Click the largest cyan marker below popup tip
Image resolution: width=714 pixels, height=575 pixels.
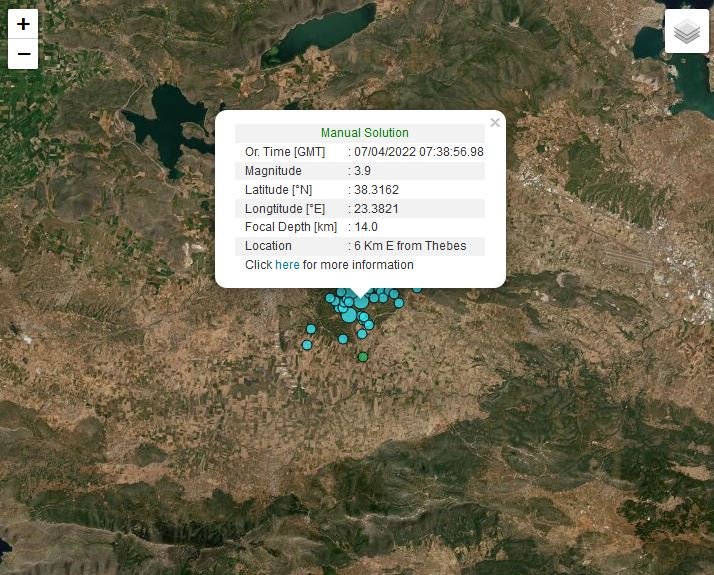click(361, 301)
